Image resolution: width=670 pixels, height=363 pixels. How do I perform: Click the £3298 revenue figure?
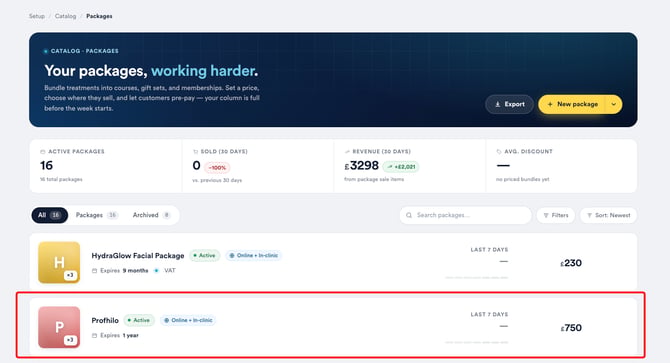(361, 166)
